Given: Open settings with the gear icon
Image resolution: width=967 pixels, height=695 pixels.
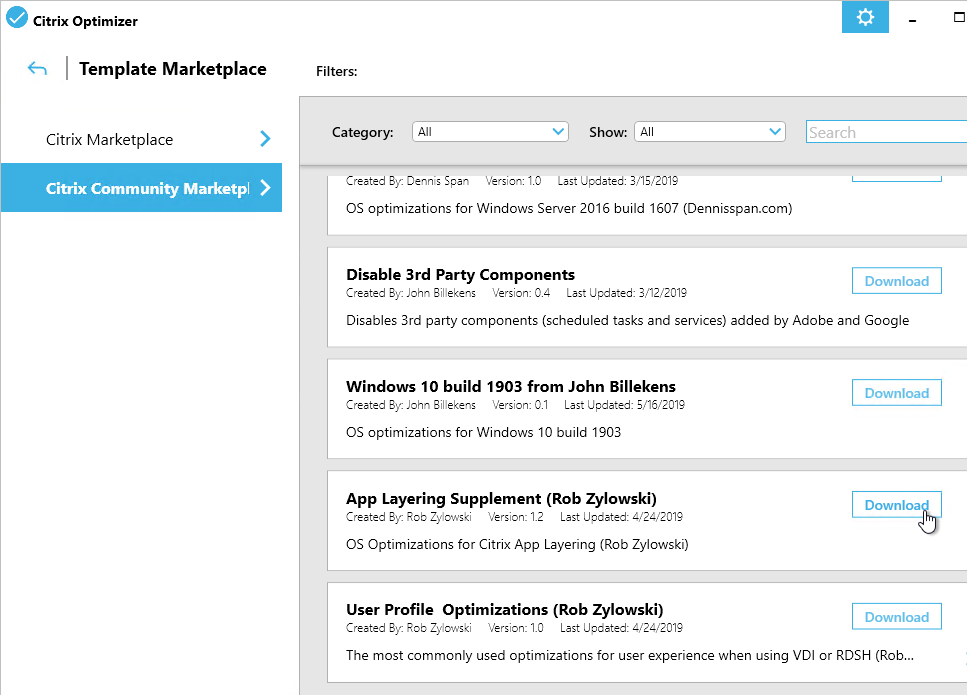Looking at the screenshot, I should 865,17.
